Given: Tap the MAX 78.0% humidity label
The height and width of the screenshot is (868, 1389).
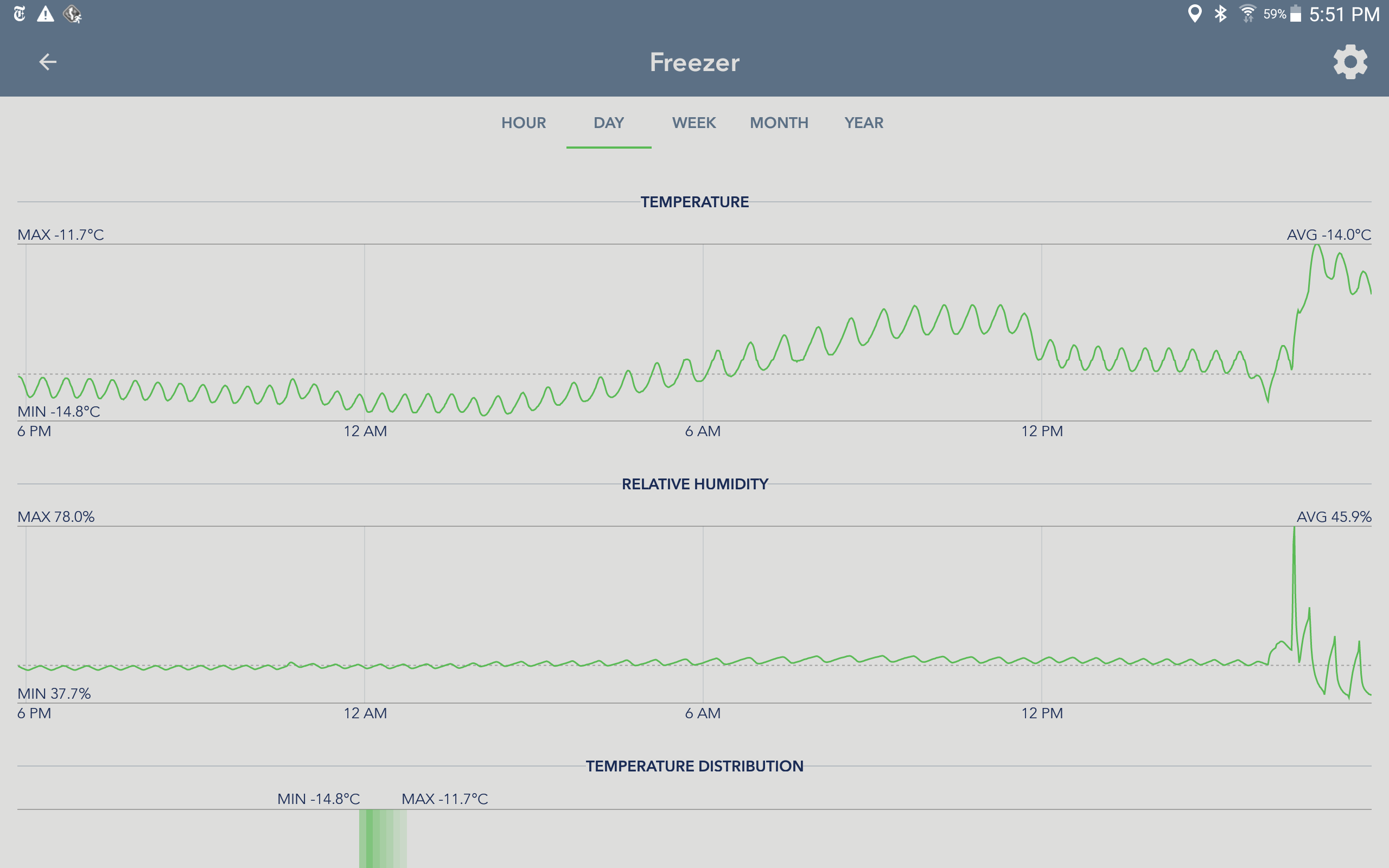Looking at the screenshot, I should (56, 516).
